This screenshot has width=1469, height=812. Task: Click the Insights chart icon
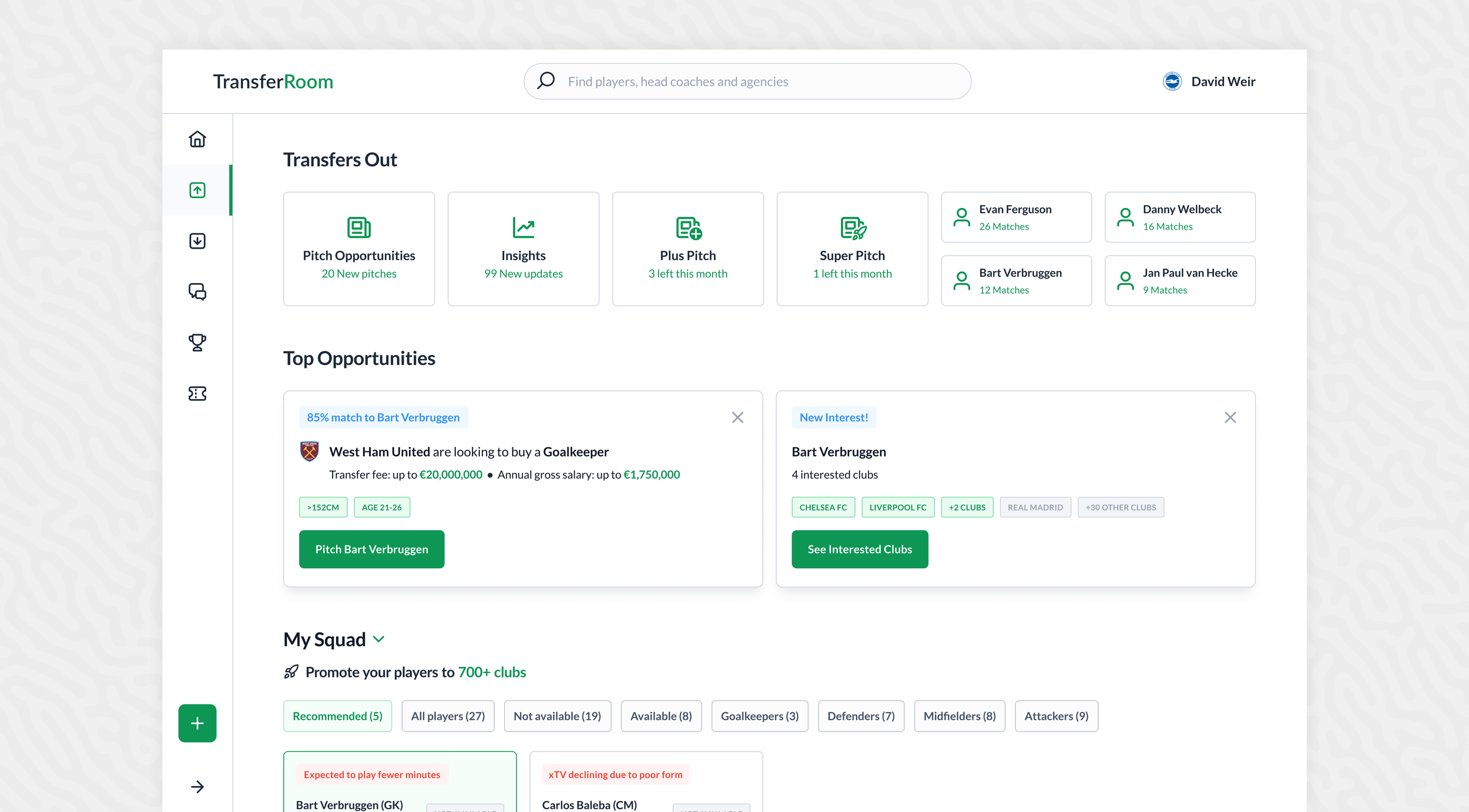(x=524, y=227)
